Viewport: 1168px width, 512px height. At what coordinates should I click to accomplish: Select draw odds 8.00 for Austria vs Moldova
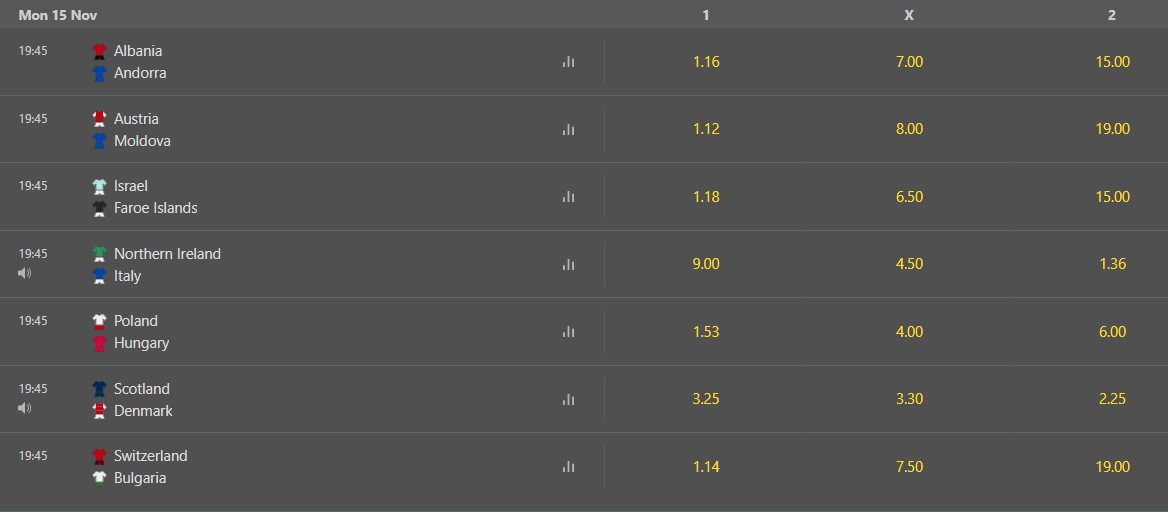point(909,129)
